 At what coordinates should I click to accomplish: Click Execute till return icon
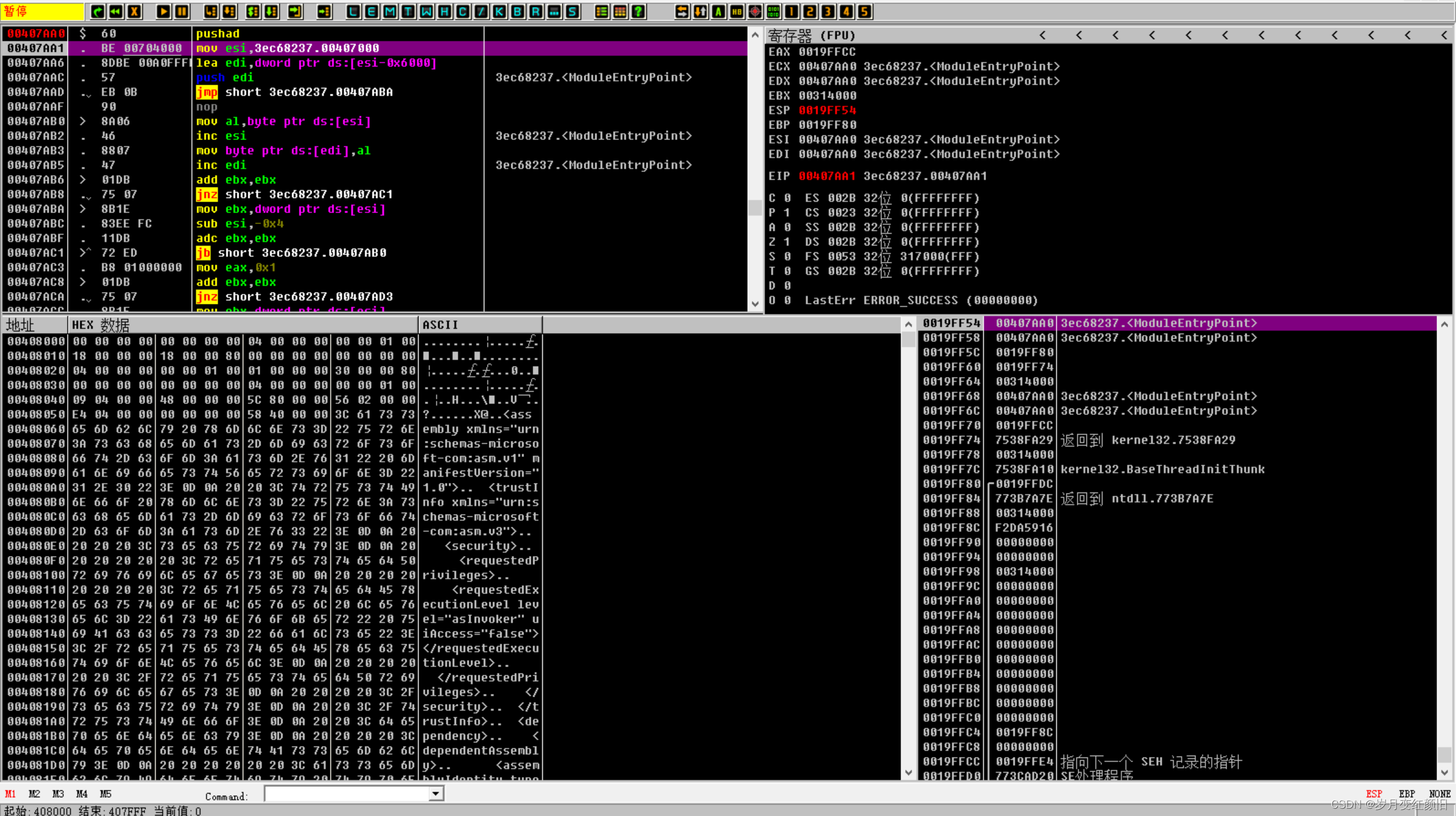295,12
